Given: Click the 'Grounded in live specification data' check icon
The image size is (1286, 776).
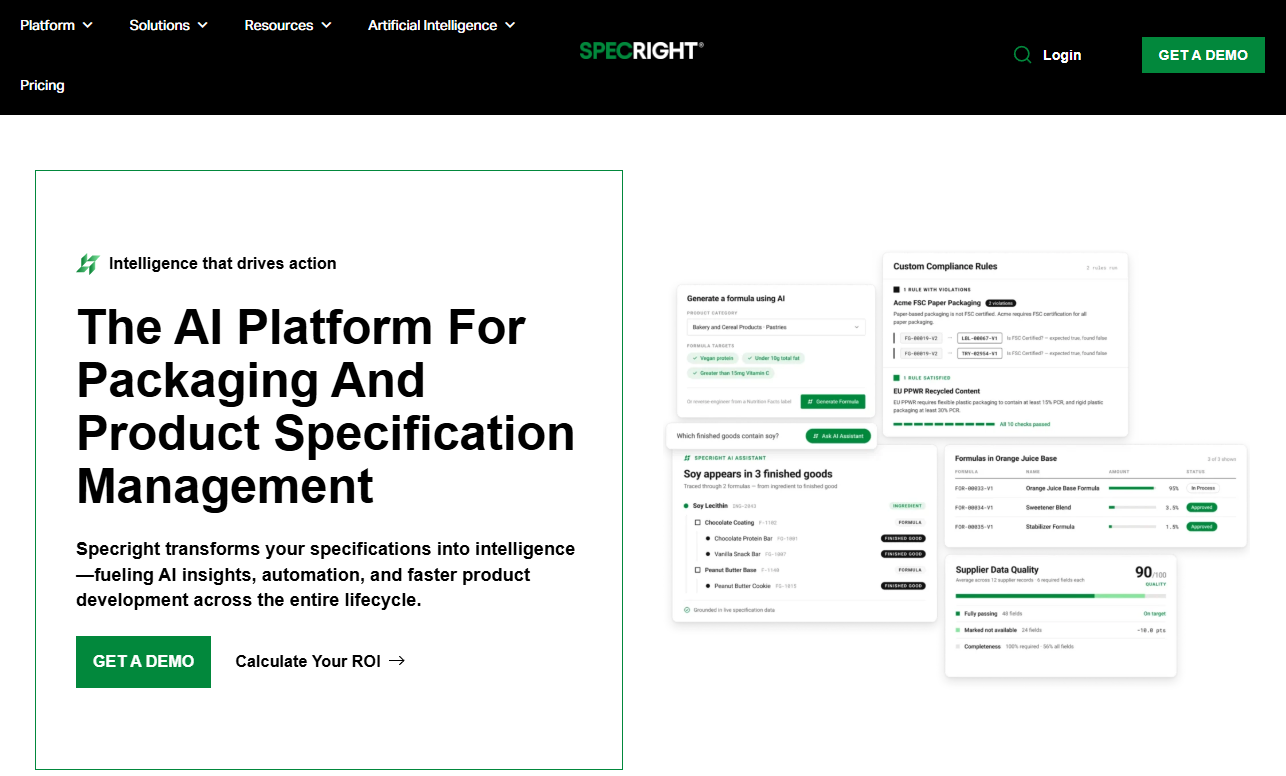Looking at the screenshot, I should pyautogui.click(x=687, y=609).
